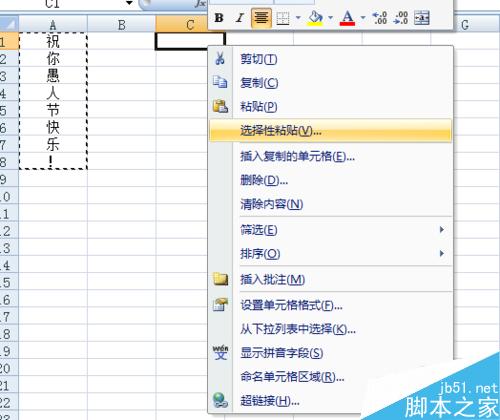
Task: Select row 9 header
Action: (x=9, y=179)
